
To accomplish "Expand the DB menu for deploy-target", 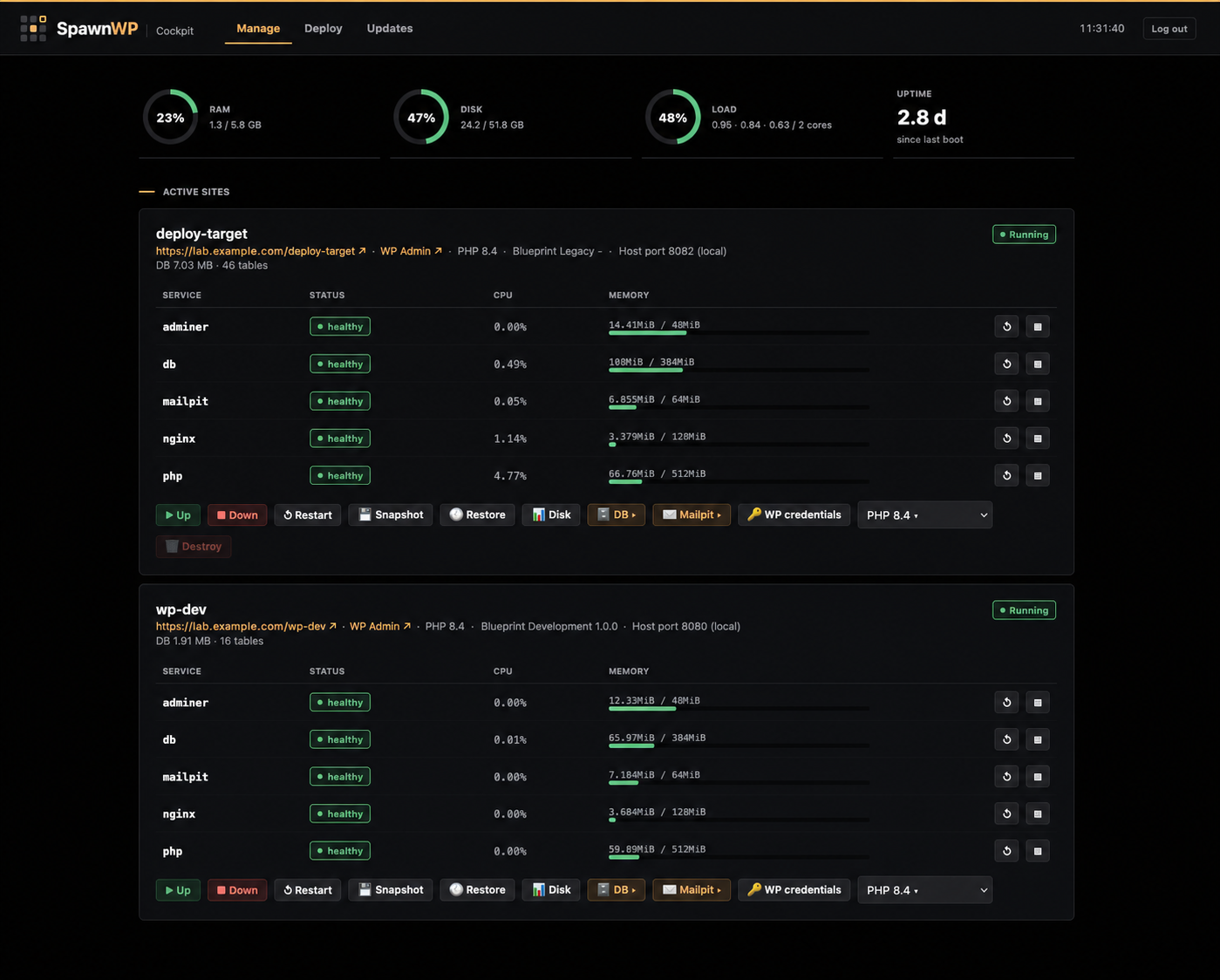I will (x=617, y=515).
